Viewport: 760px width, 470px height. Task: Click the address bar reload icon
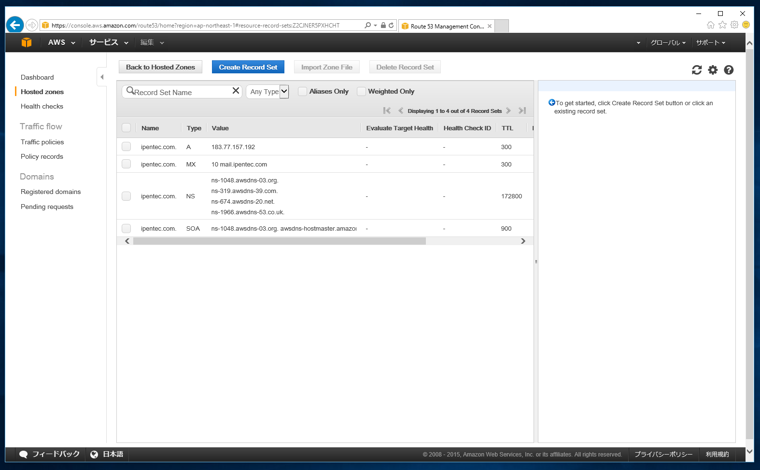tap(391, 25)
